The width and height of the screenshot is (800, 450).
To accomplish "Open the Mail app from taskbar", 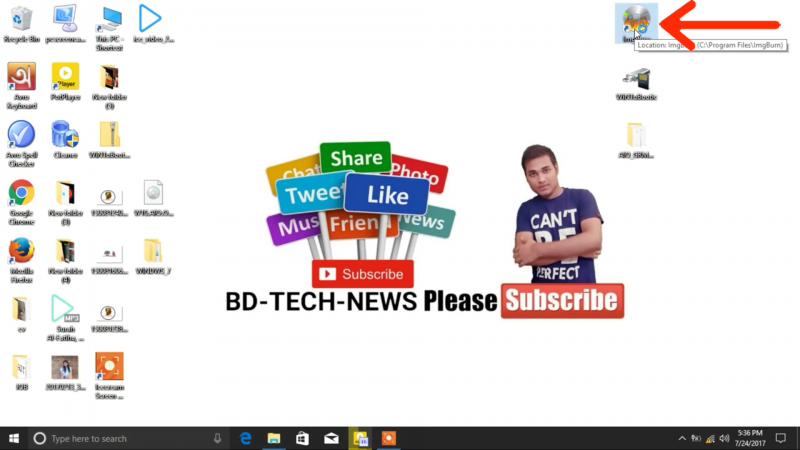I will [x=331, y=438].
